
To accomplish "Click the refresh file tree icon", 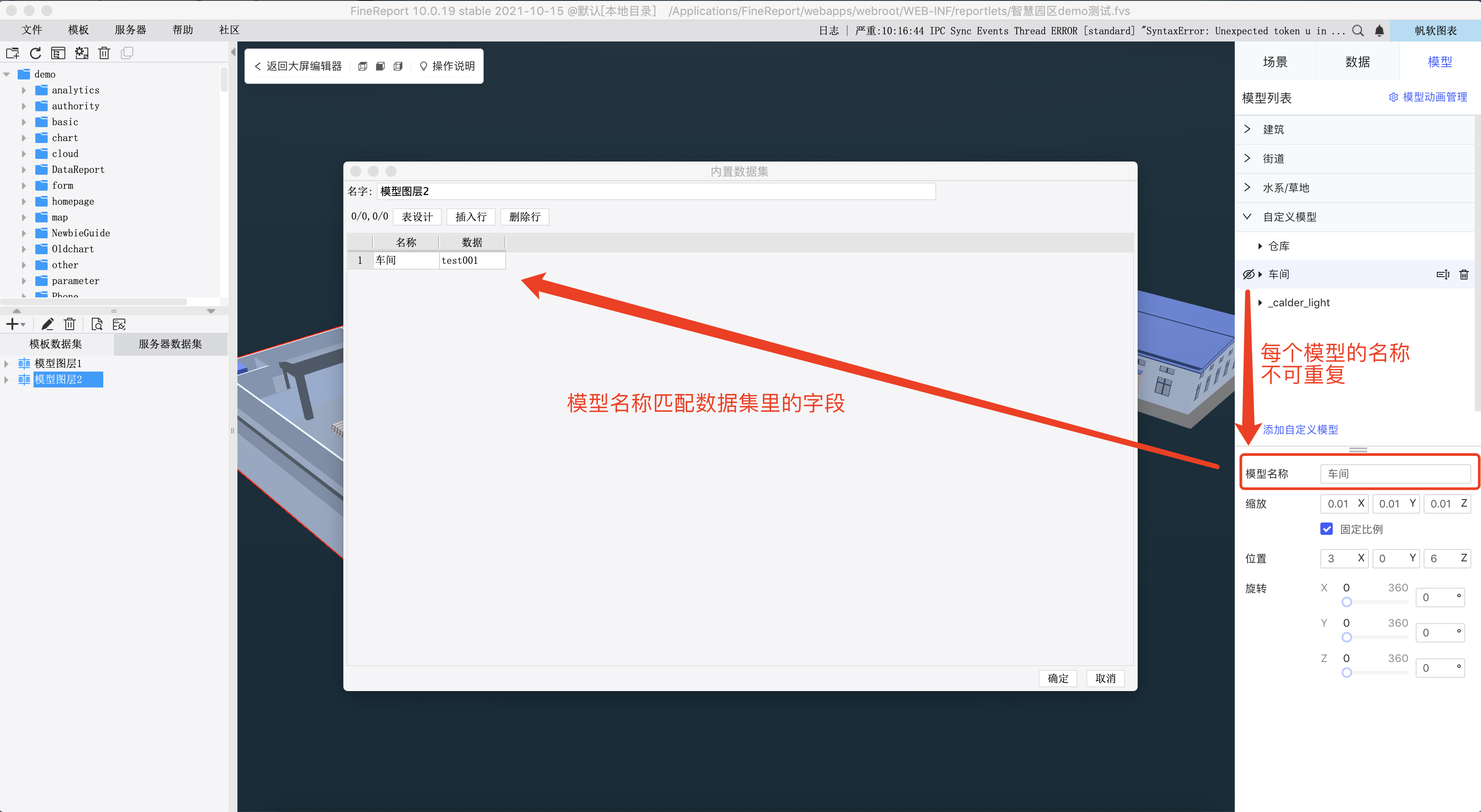I will (x=35, y=53).
